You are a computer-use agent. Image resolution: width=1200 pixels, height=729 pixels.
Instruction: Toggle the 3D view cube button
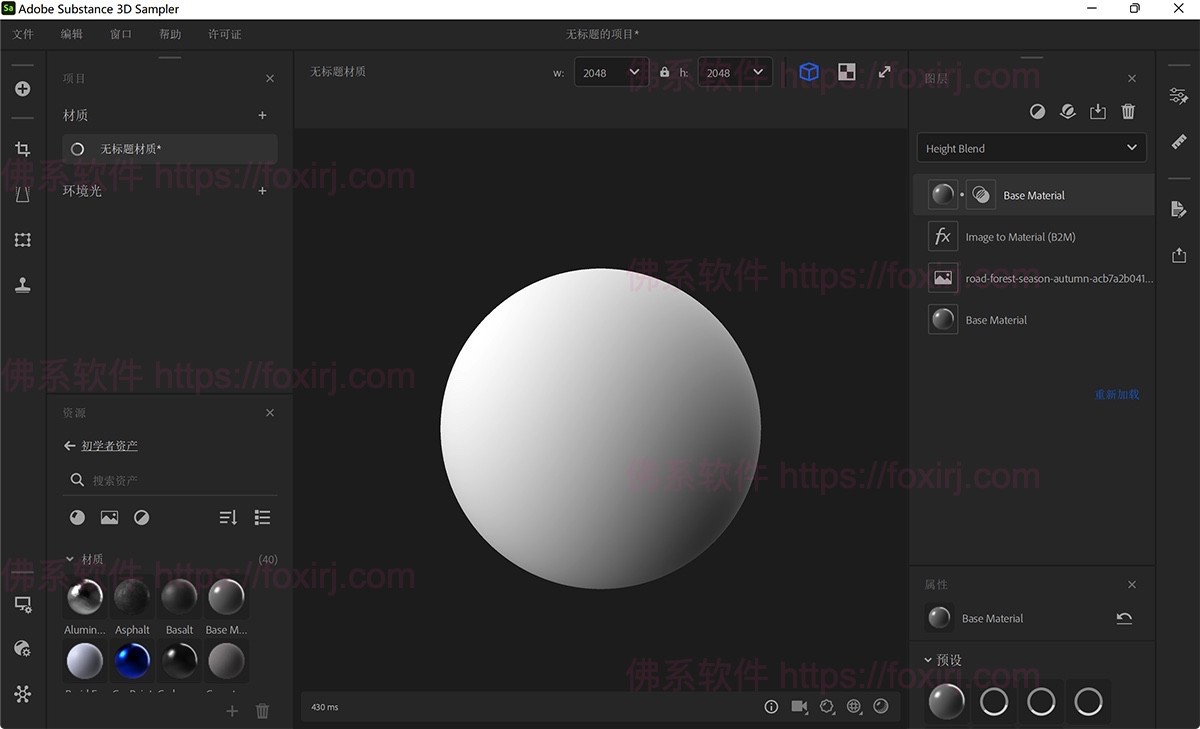click(x=809, y=71)
